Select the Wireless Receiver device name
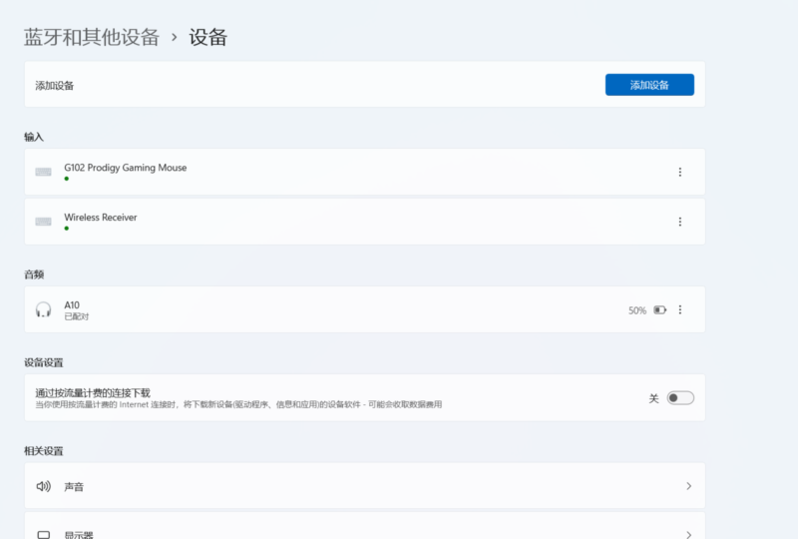Screen dimensions: 798x539 point(100,217)
